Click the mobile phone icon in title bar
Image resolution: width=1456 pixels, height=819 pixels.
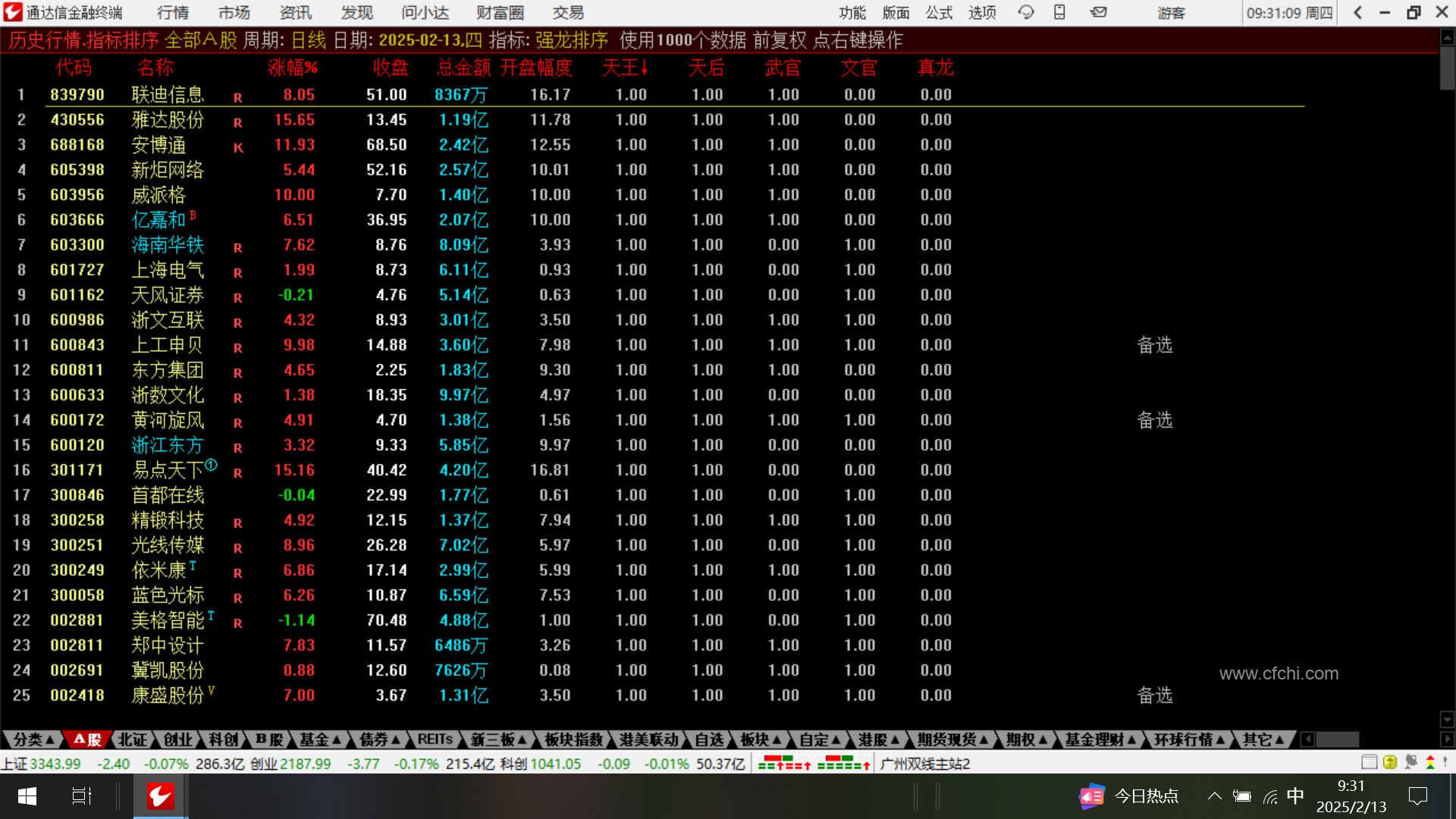pyautogui.click(x=1059, y=12)
